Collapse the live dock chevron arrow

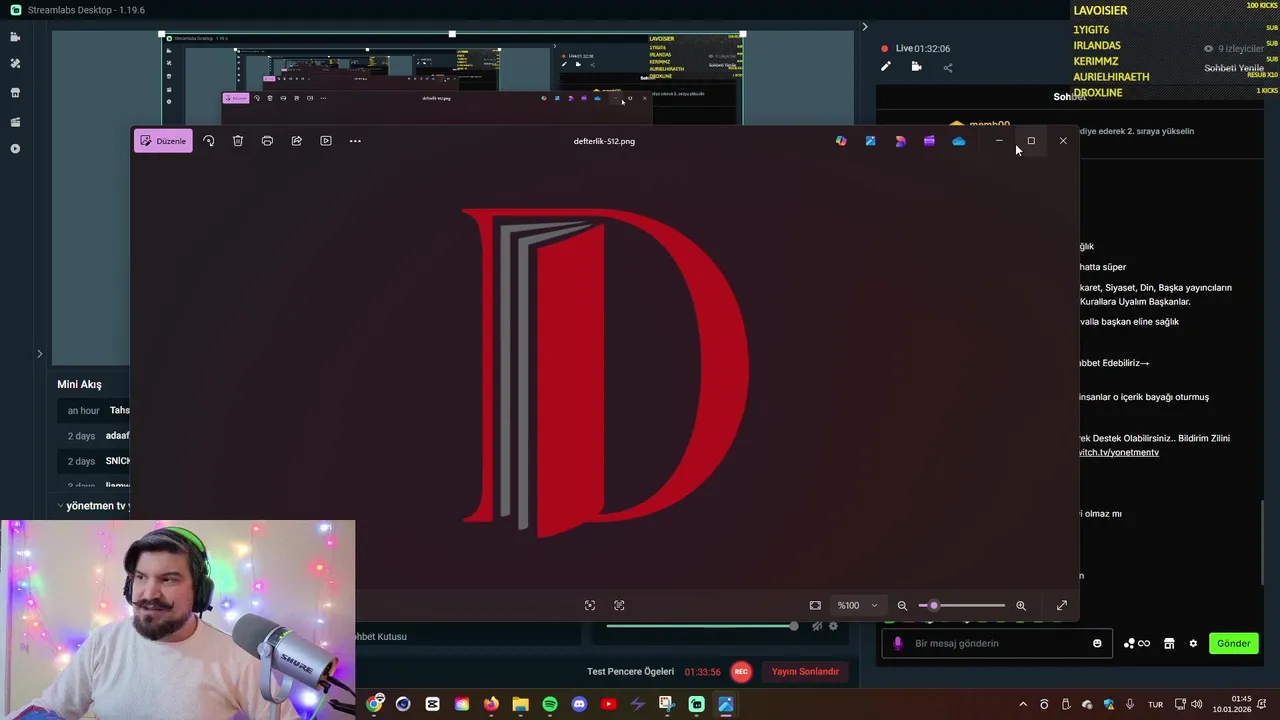point(865,27)
